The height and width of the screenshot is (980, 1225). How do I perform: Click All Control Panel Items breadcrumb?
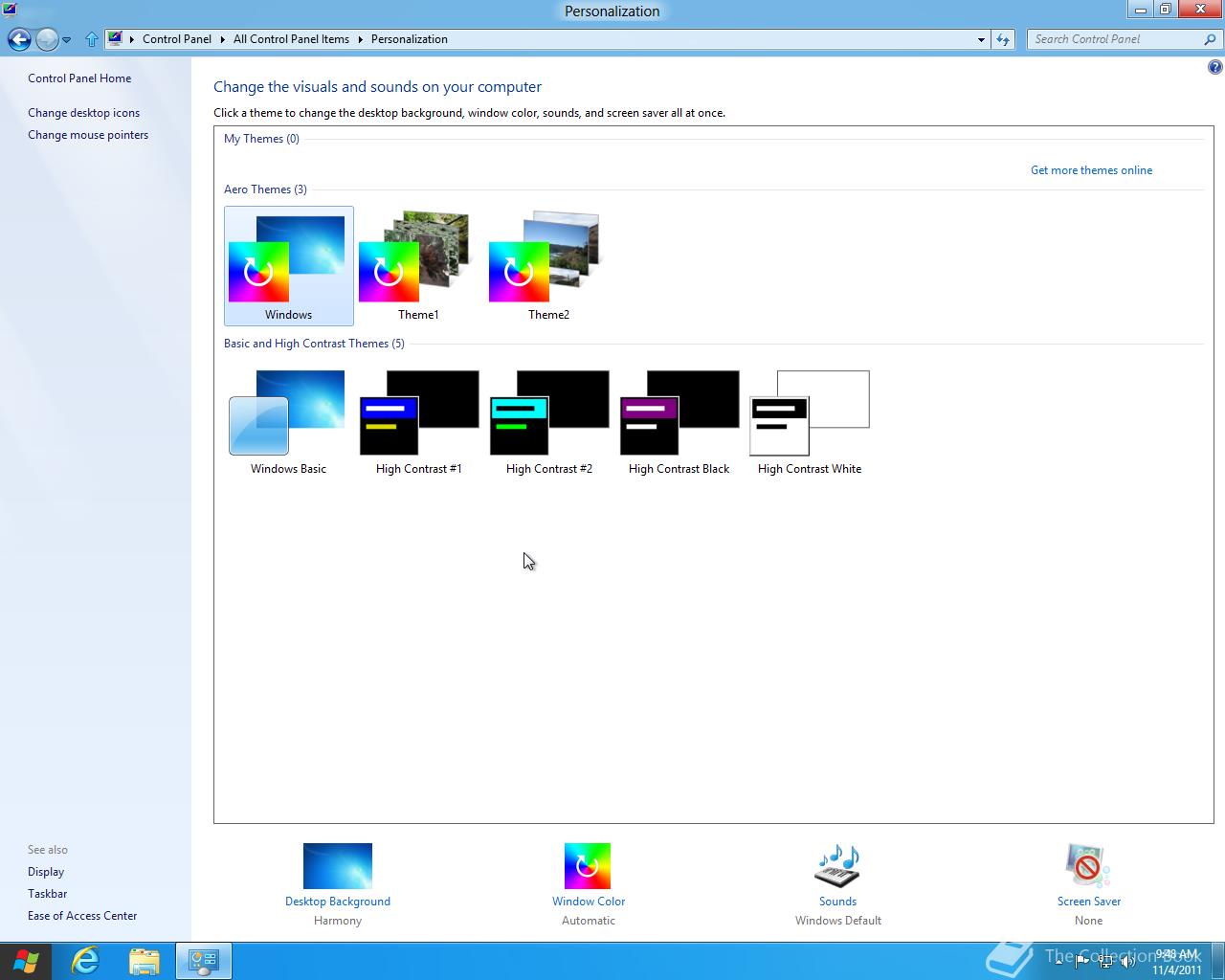click(x=291, y=39)
